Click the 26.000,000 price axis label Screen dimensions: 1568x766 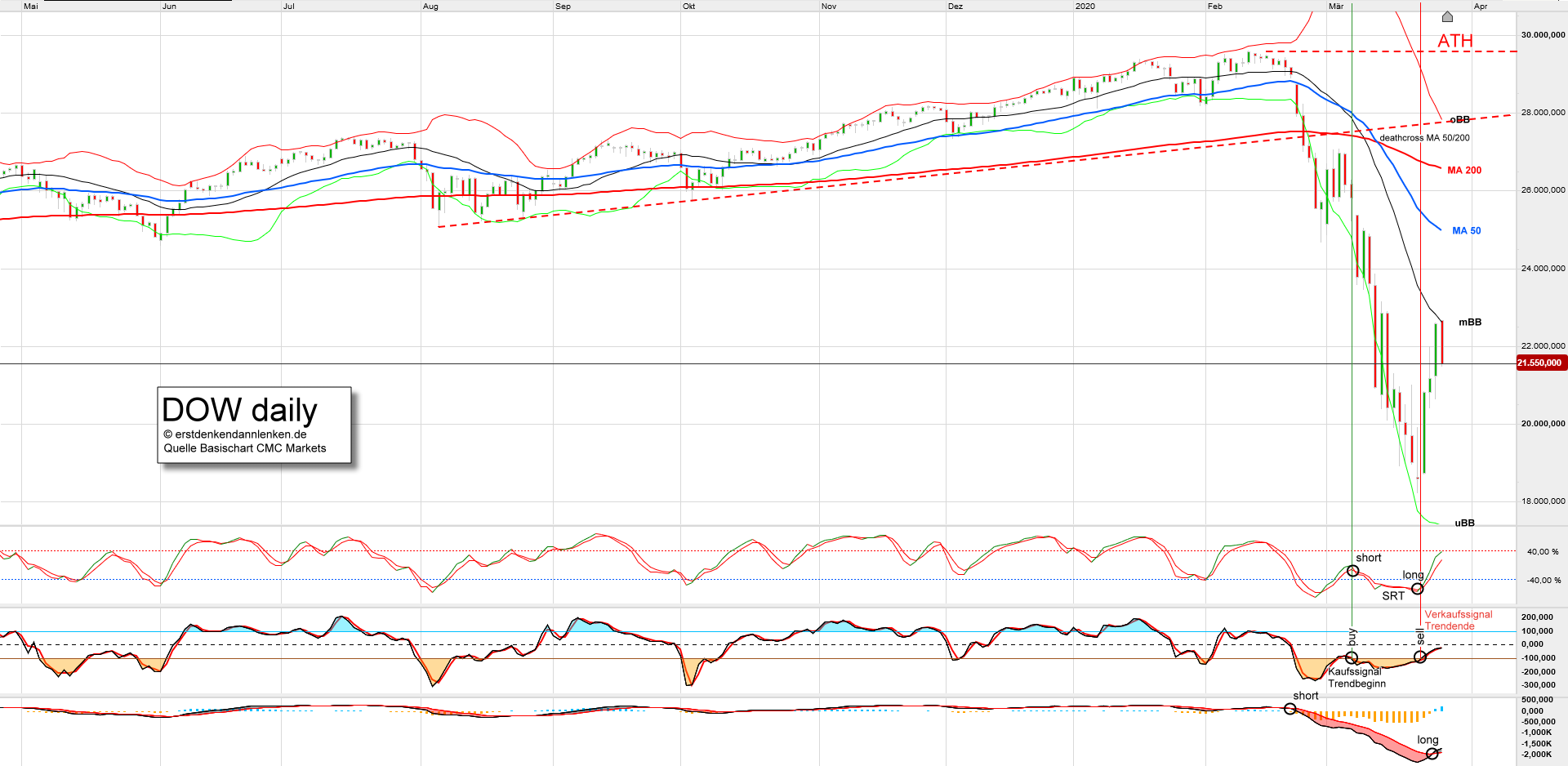click(x=1543, y=190)
